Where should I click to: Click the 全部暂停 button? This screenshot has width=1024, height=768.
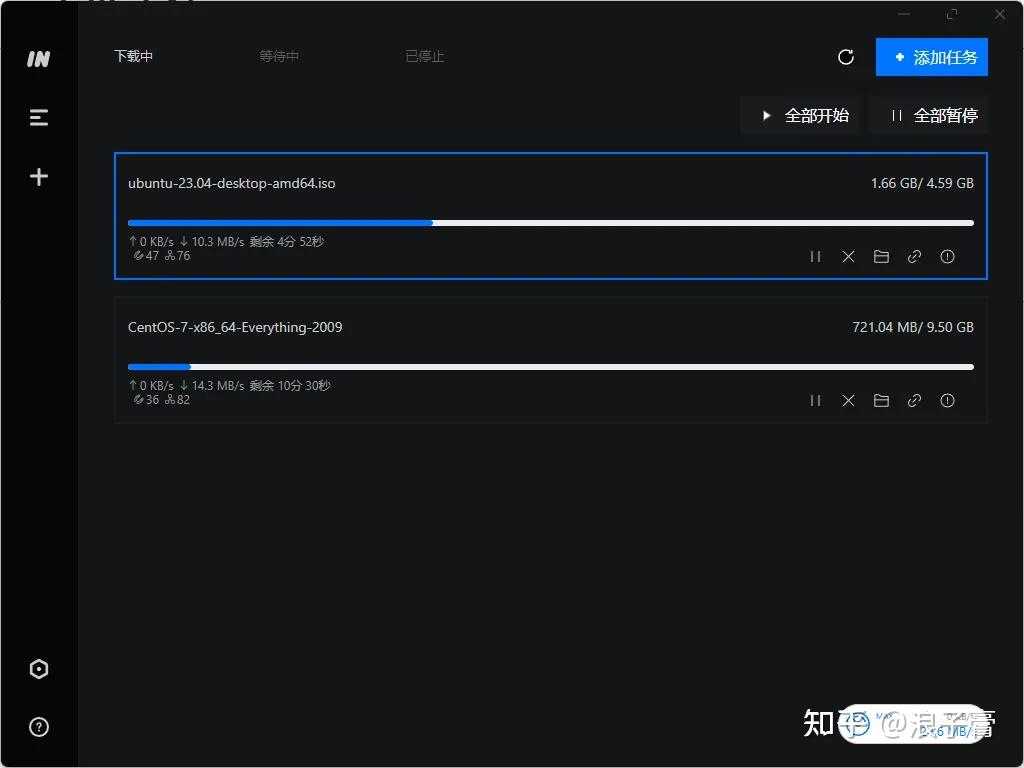click(932, 116)
